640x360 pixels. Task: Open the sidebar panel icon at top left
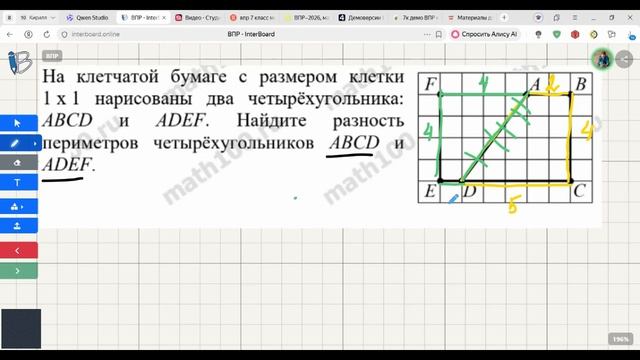(9, 18)
